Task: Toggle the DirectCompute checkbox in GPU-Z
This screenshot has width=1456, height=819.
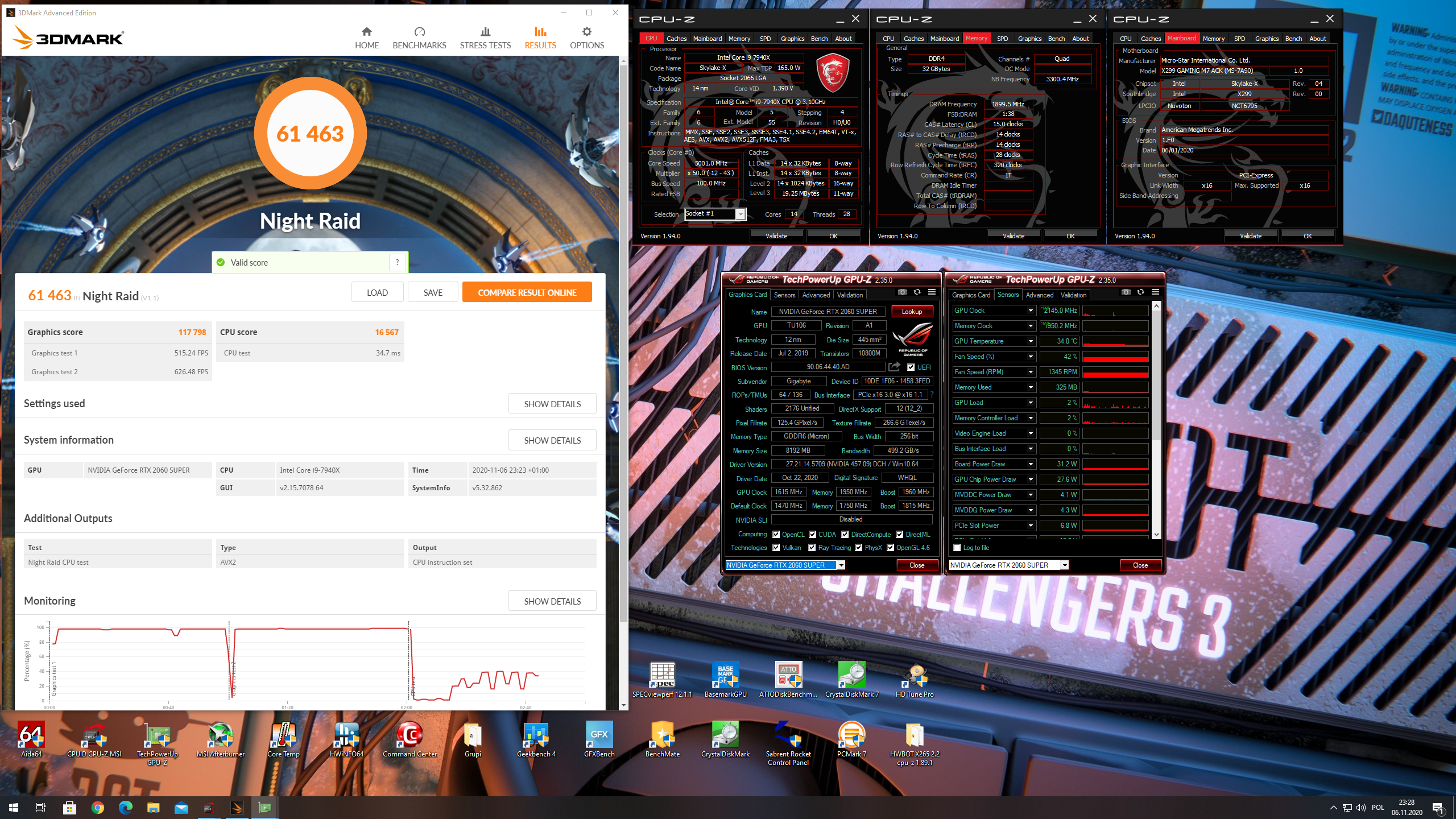Action: point(845,535)
